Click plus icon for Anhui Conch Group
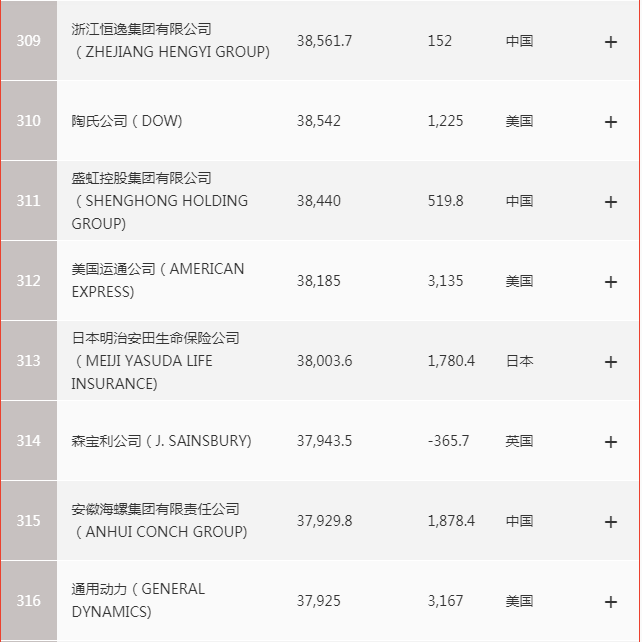642x642 pixels. (611, 522)
